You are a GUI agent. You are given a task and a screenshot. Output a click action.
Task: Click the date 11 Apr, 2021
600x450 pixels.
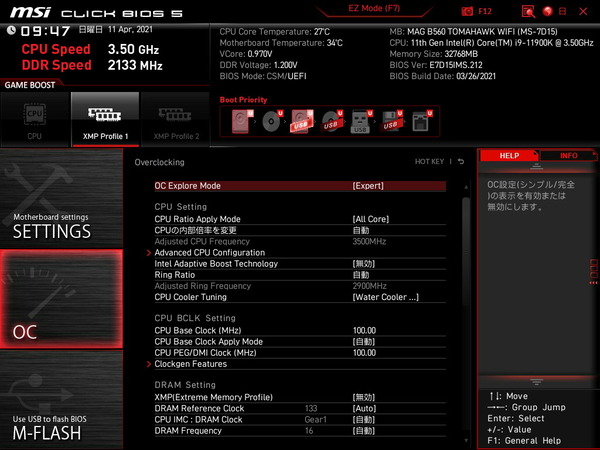(130, 29)
